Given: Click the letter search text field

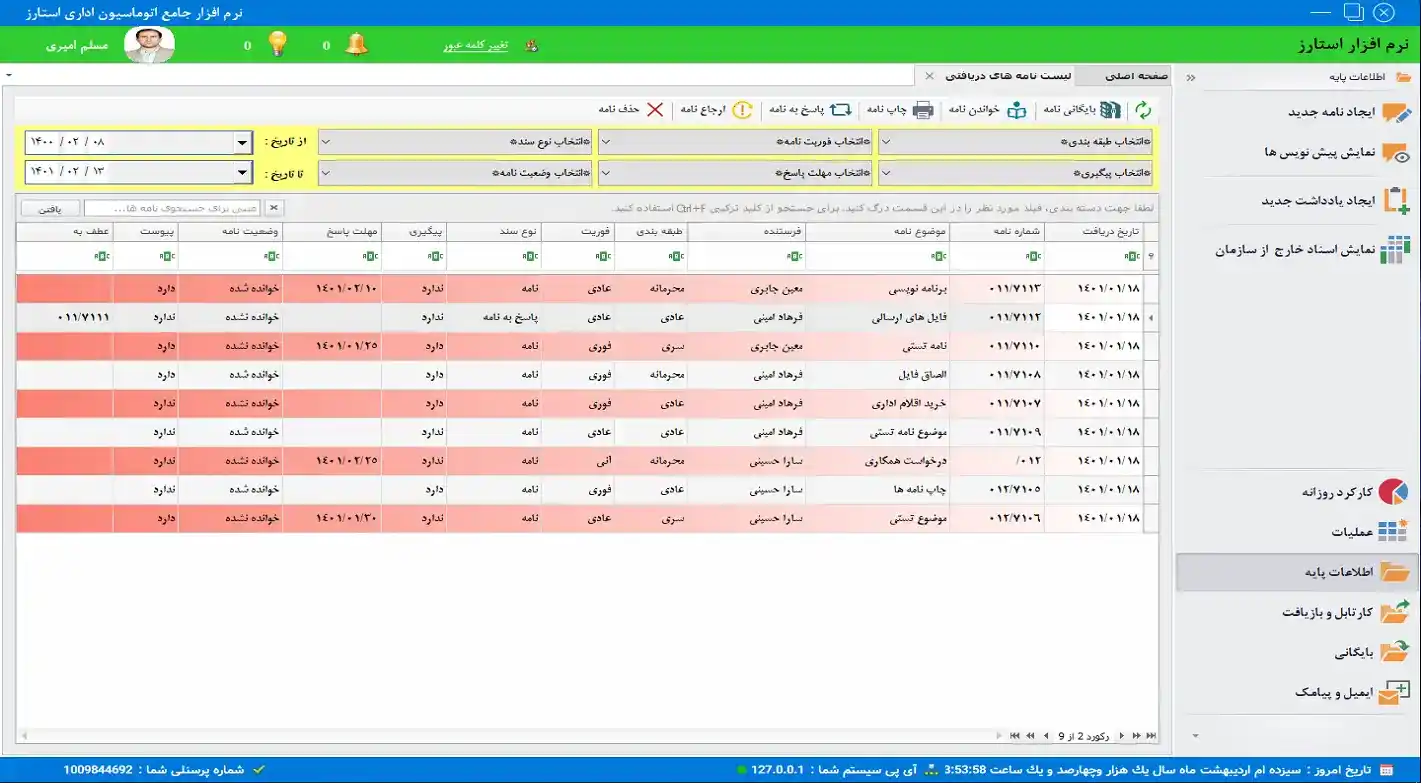Looking at the screenshot, I should (x=172, y=209).
